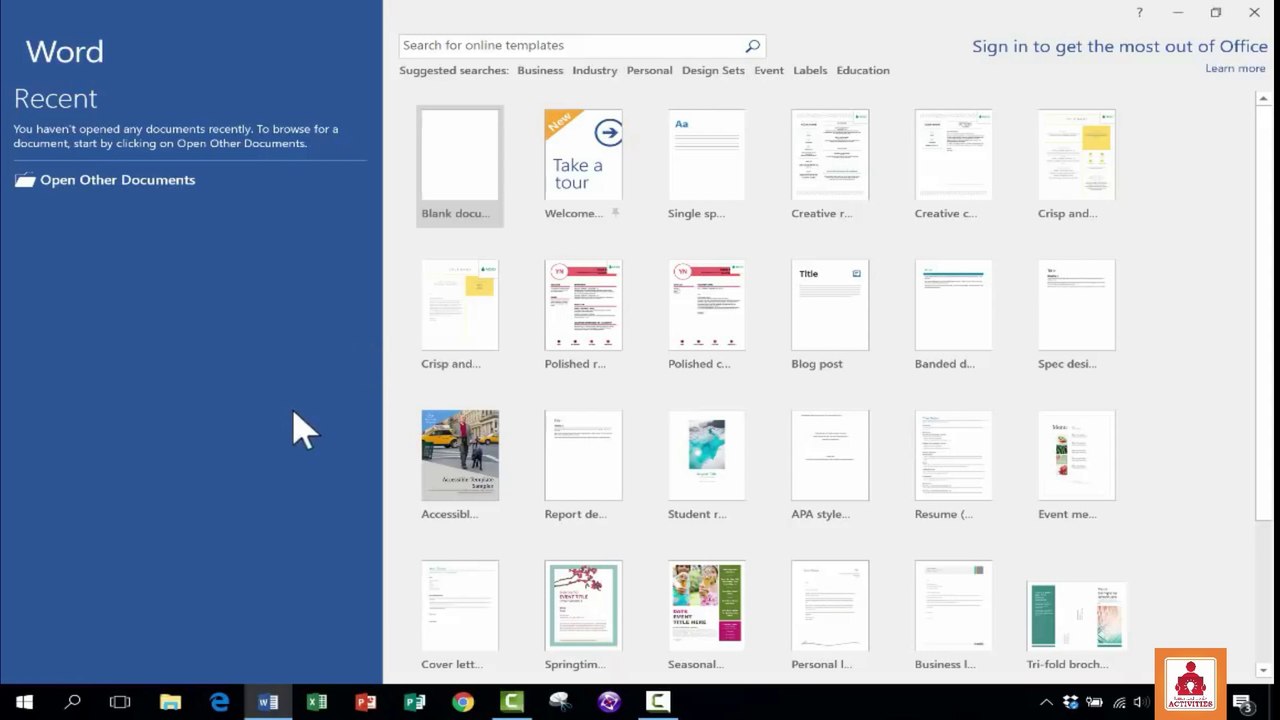This screenshot has width=1280, height=720.
Task: Select the Personal letterhead template
Action: (830, 616)
